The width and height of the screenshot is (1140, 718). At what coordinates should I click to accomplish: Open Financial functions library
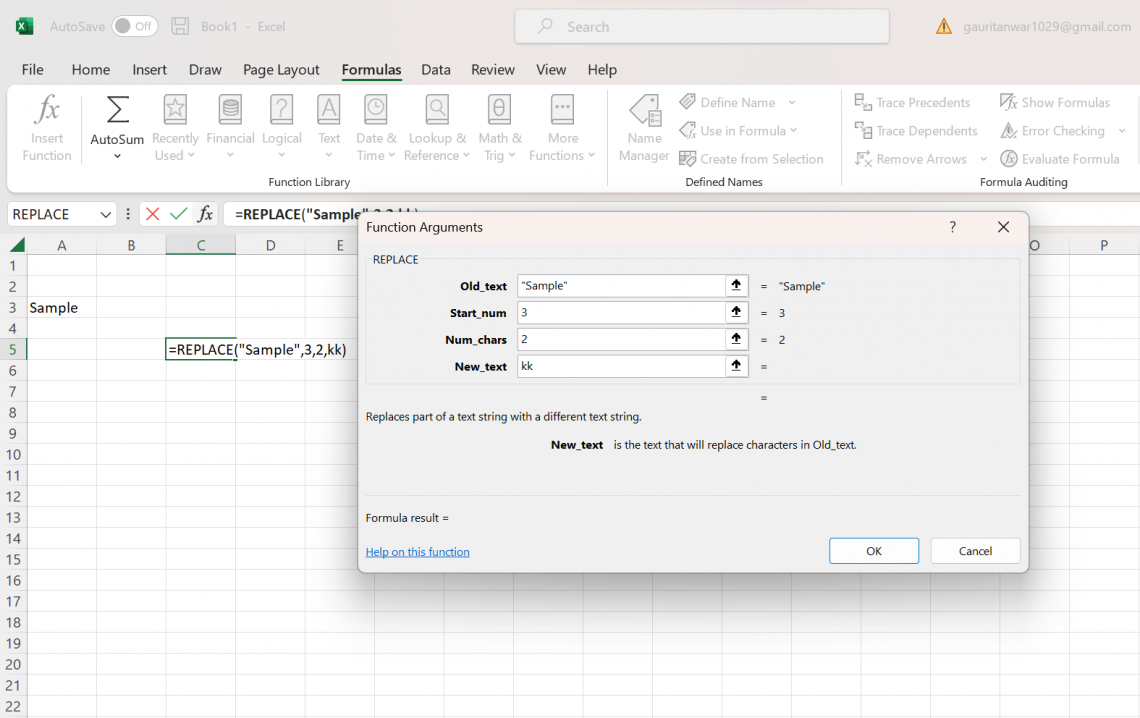(x=230, y=127)
